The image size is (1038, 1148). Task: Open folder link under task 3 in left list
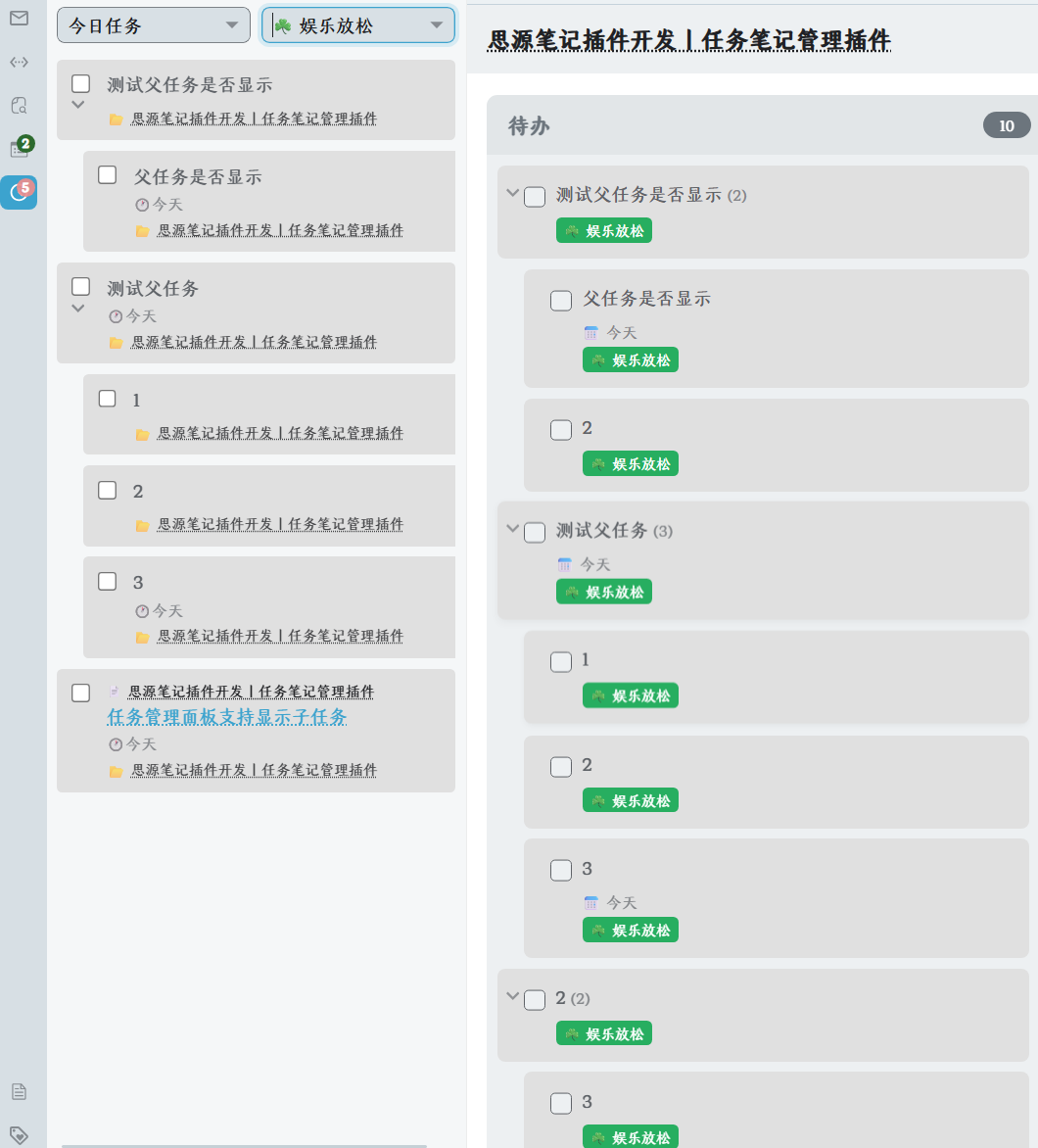pos(280,637)
